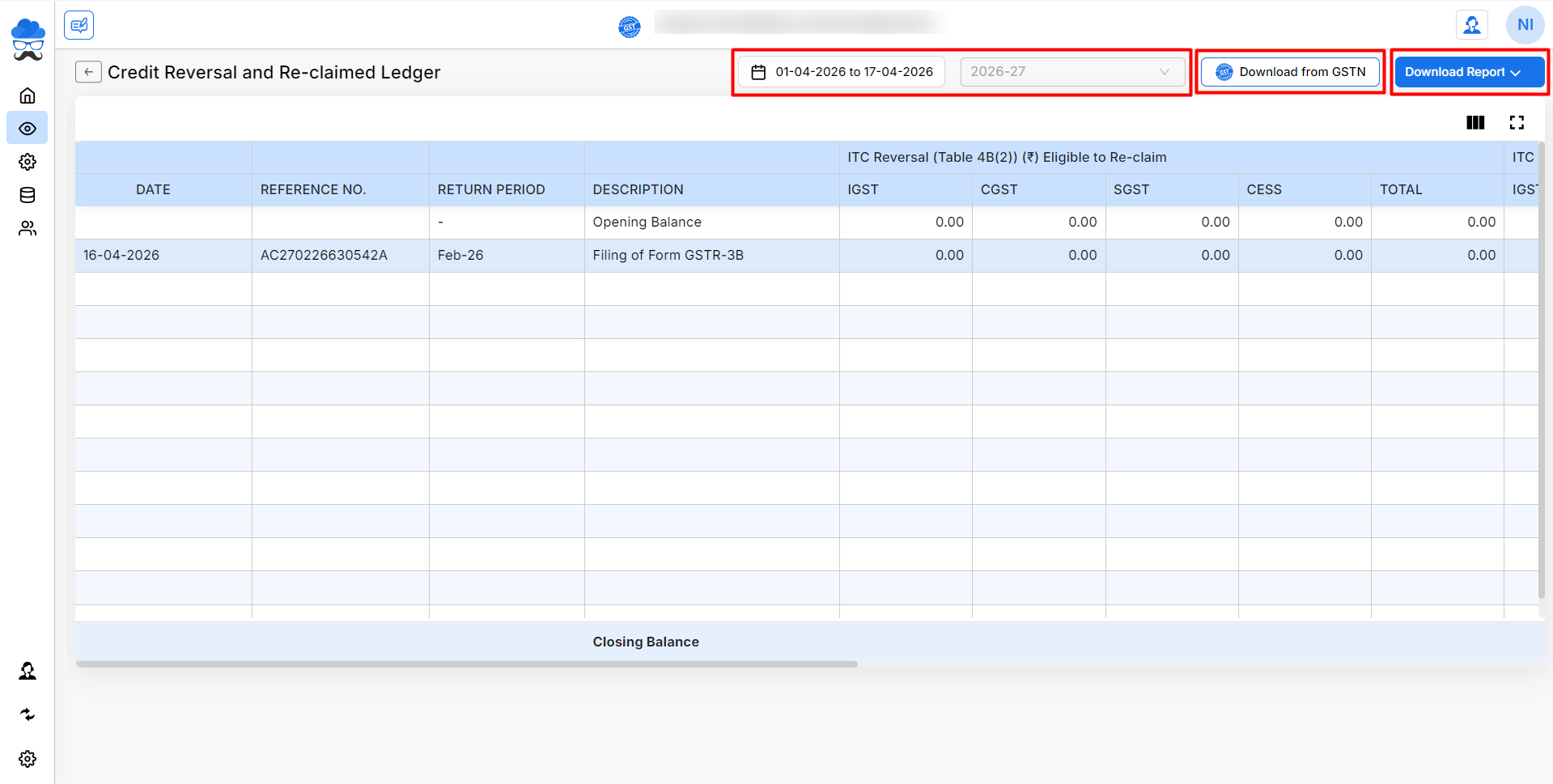Open the gear settings icon below eye
Screen dimensions: 1553x784
(x=28, y=162)
